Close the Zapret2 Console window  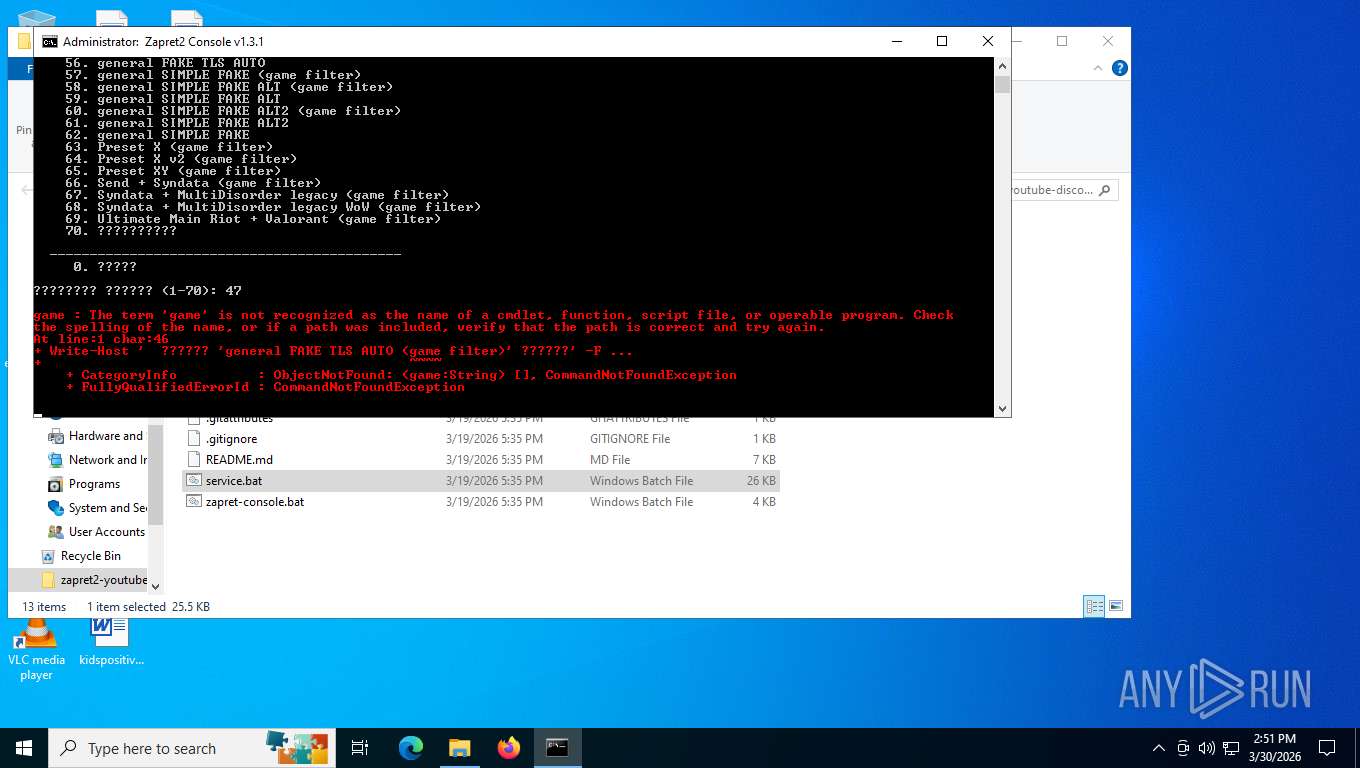point(987,41)
